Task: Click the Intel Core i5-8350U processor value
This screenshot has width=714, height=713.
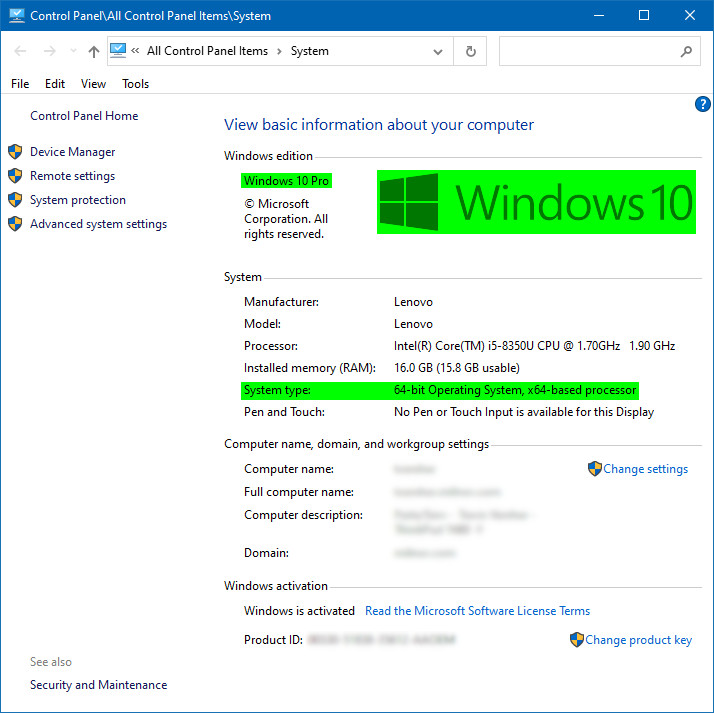Action: click(x=534, y=346)
